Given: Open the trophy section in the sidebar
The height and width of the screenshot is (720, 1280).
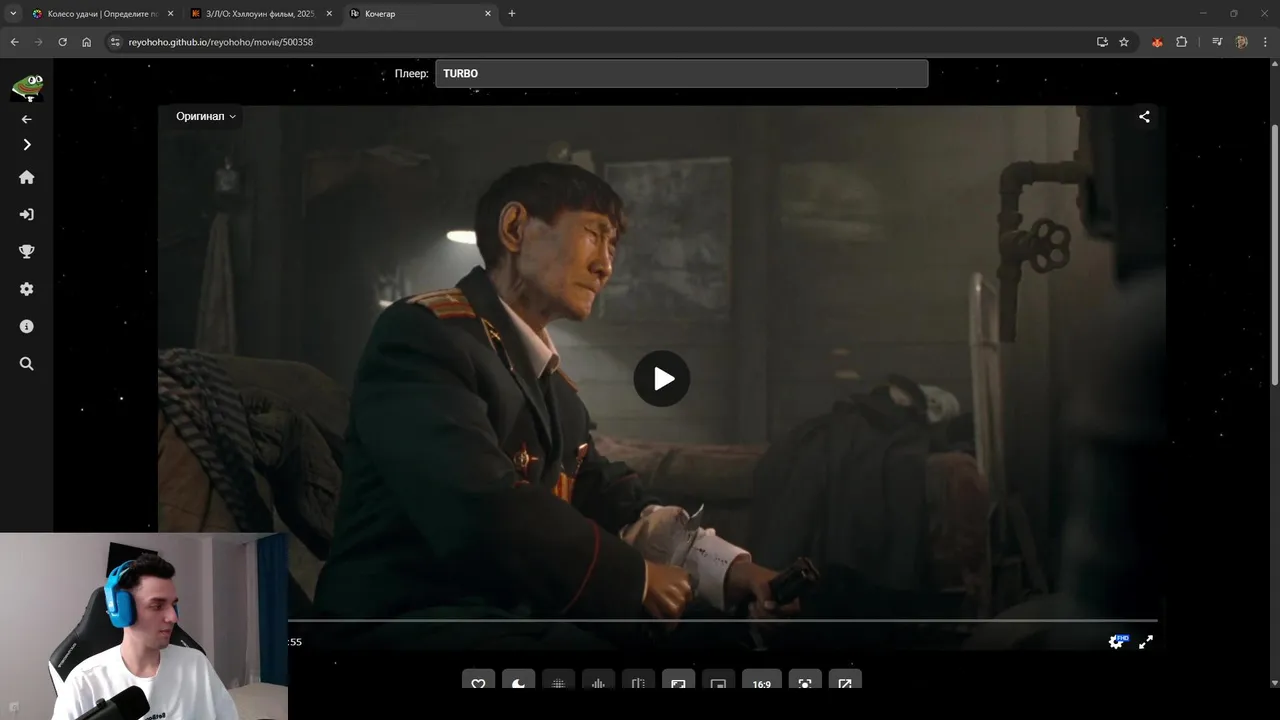Looking at the screenshot, I should (27, 252).
